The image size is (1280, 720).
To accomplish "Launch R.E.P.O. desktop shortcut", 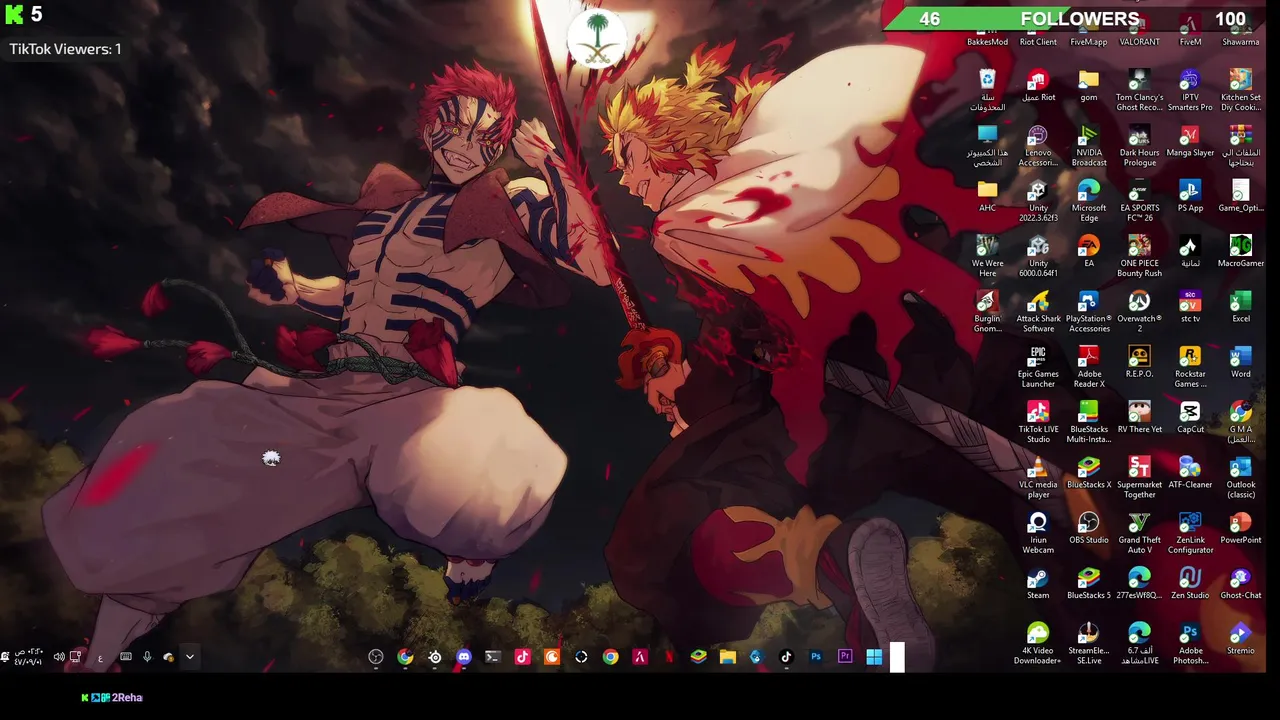I will click(1139, 362).
